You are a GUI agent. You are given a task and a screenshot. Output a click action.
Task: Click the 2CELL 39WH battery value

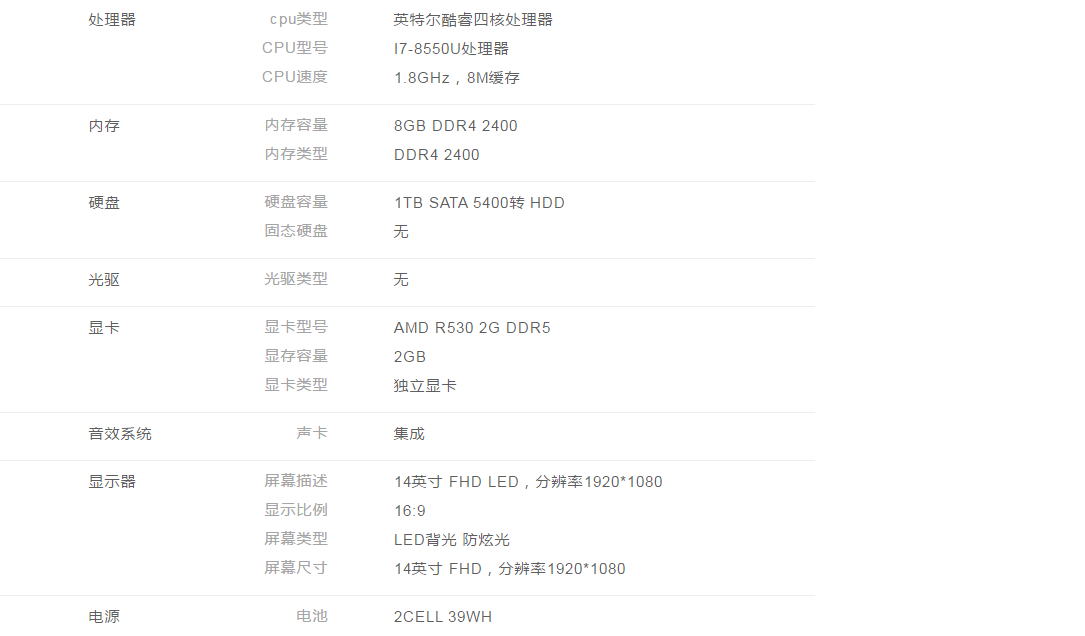click(443, 617)
